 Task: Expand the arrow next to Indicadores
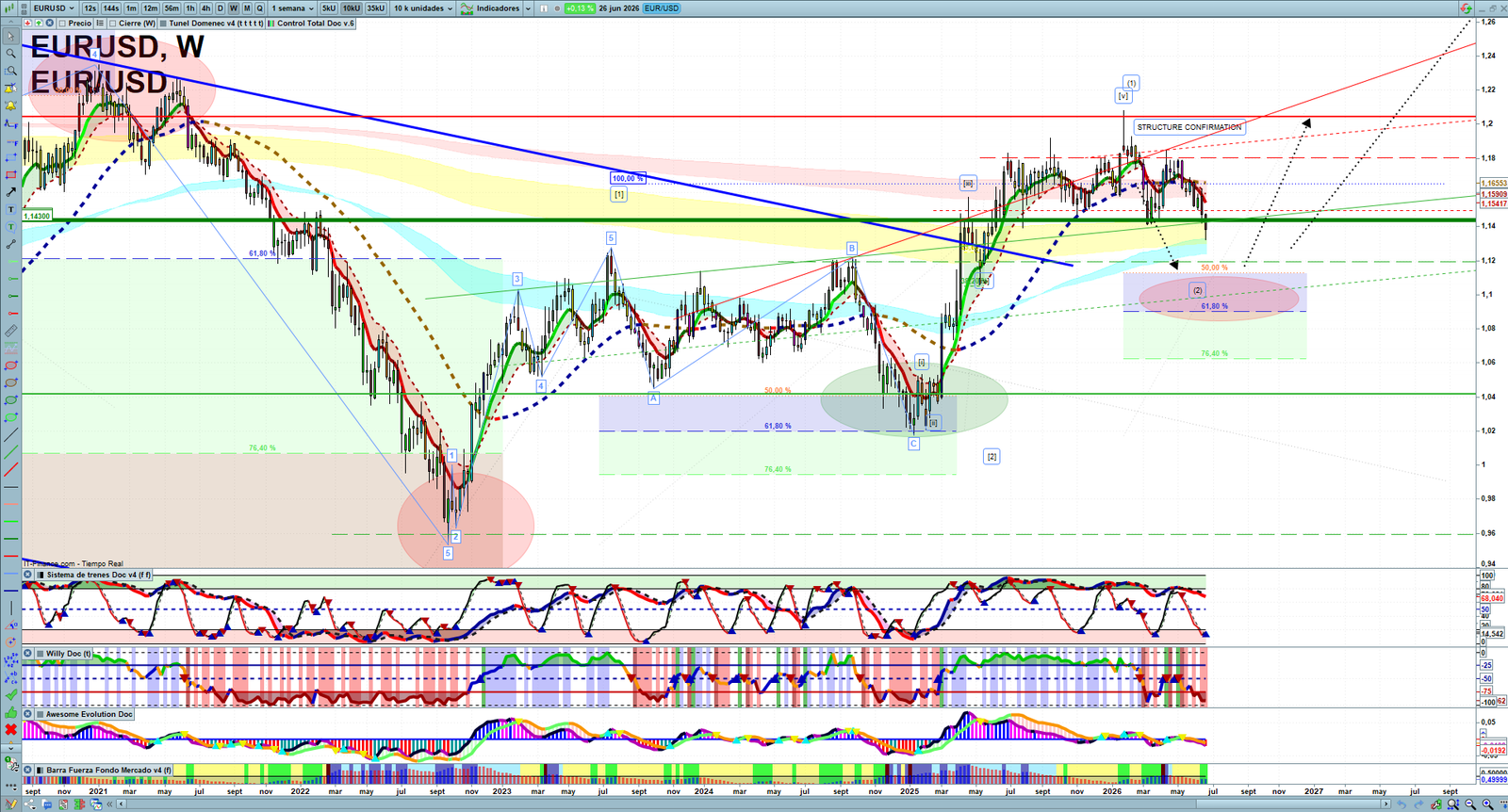coord(528,8)
